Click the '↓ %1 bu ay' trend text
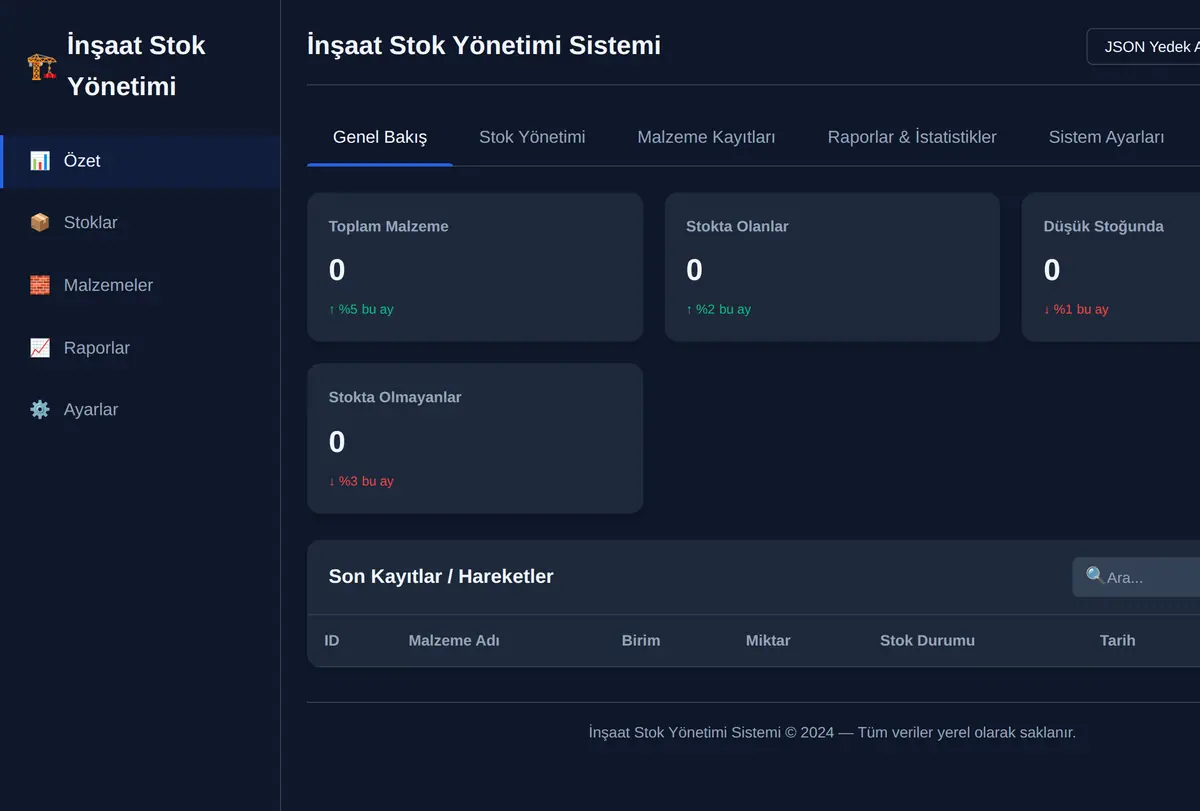 coord(1076,309)
